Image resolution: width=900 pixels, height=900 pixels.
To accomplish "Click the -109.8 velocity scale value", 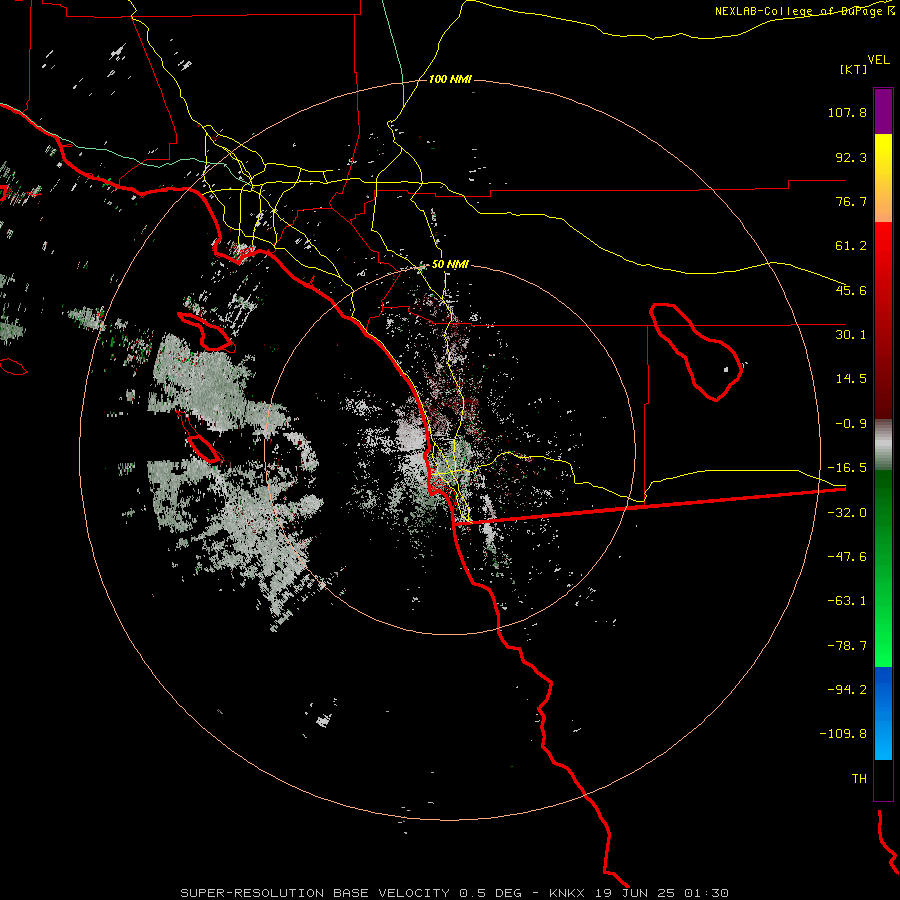I will point(843,734).
